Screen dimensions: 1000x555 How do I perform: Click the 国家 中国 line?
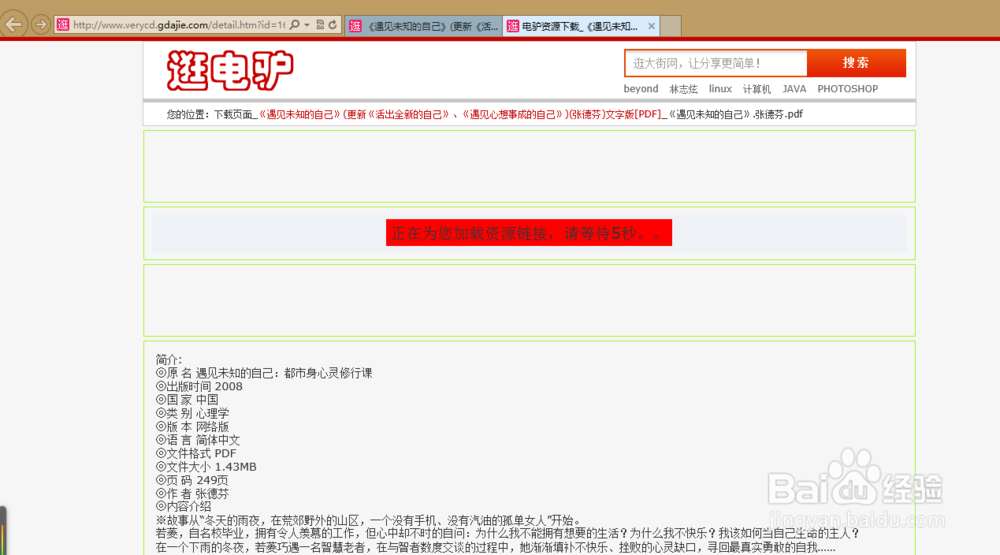pos(187,400)
